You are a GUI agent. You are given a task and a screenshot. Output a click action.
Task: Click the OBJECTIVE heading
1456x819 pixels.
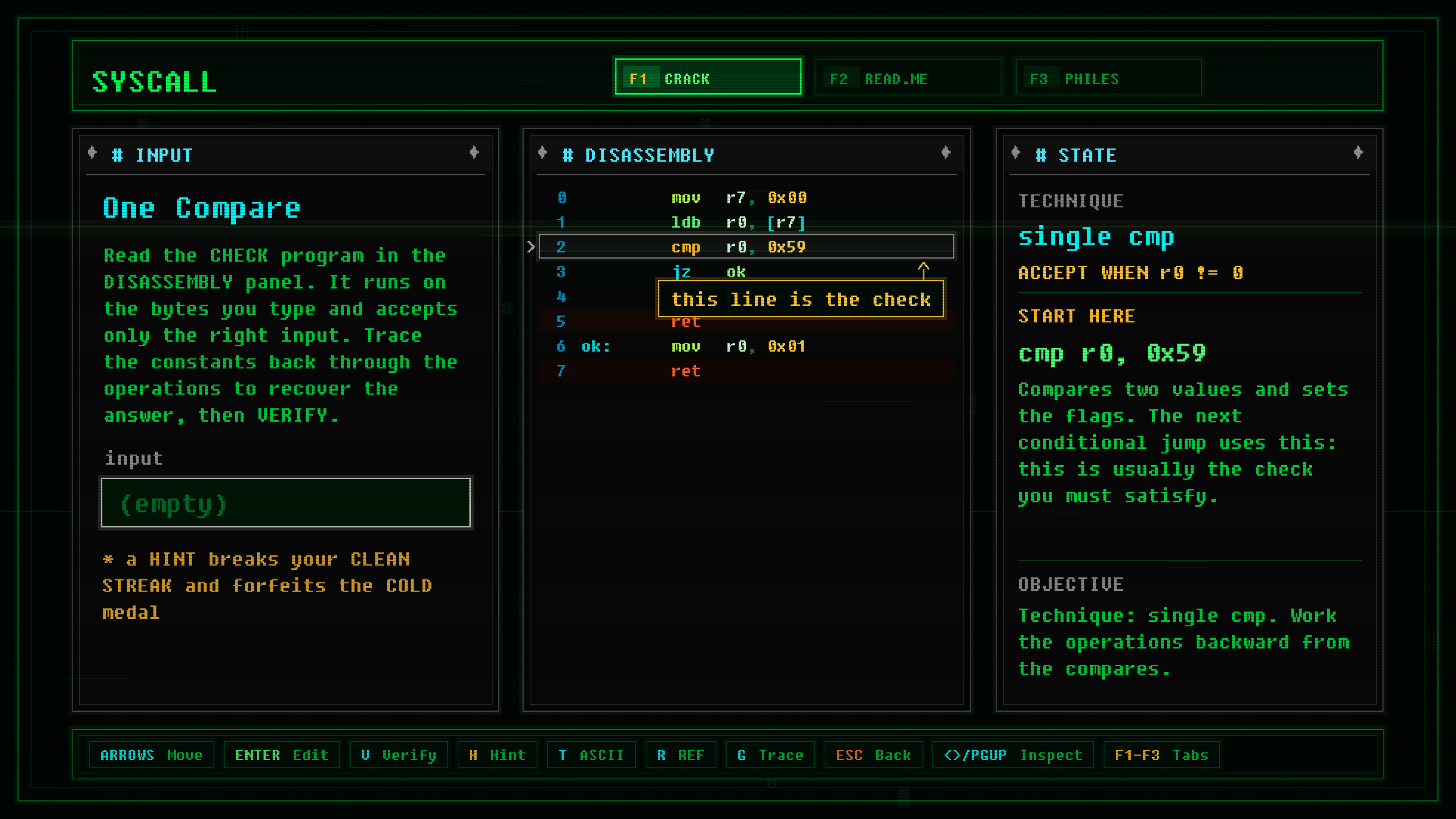point(1070,584)
